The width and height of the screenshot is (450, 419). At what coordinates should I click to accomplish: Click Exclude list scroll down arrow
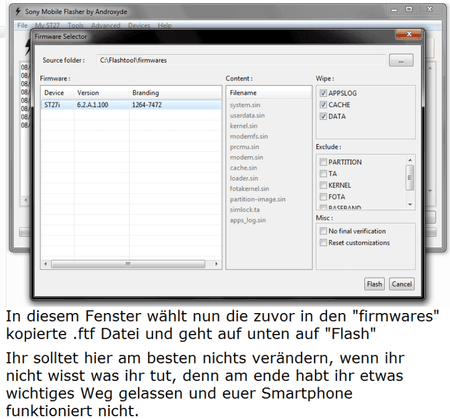(x=410, y=204)
